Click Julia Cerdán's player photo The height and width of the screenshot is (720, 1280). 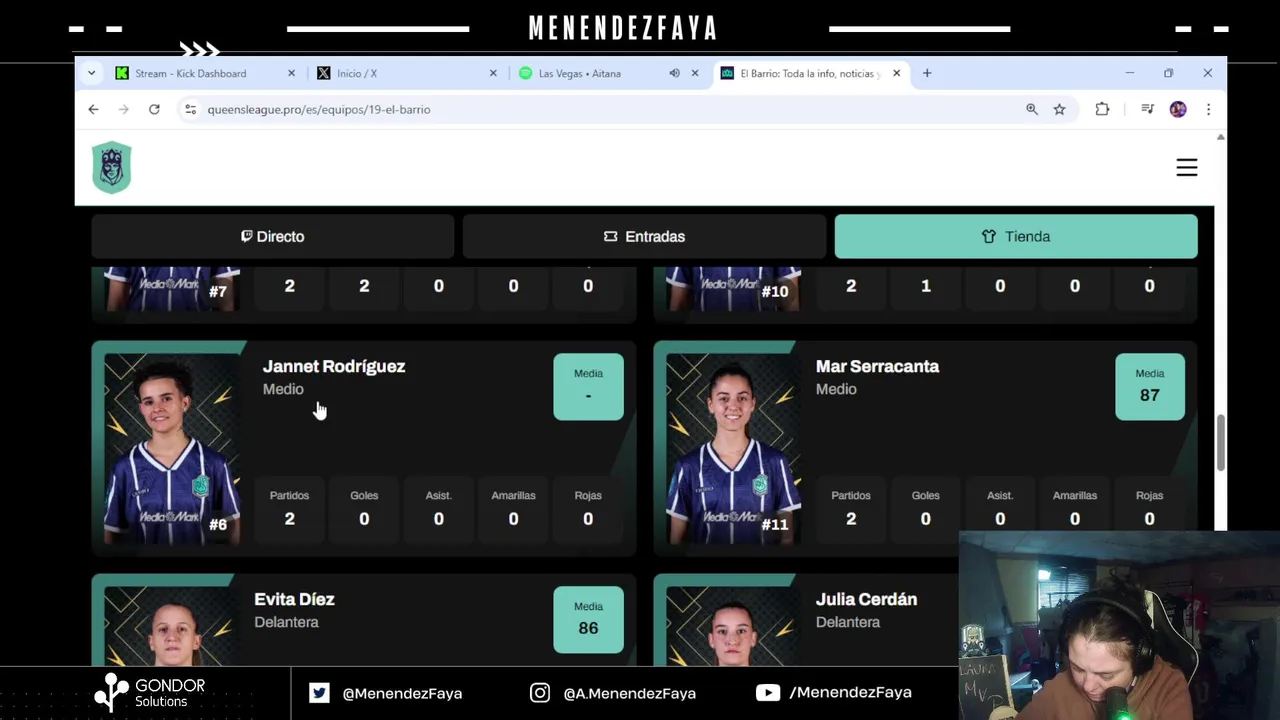pos(733,626)
